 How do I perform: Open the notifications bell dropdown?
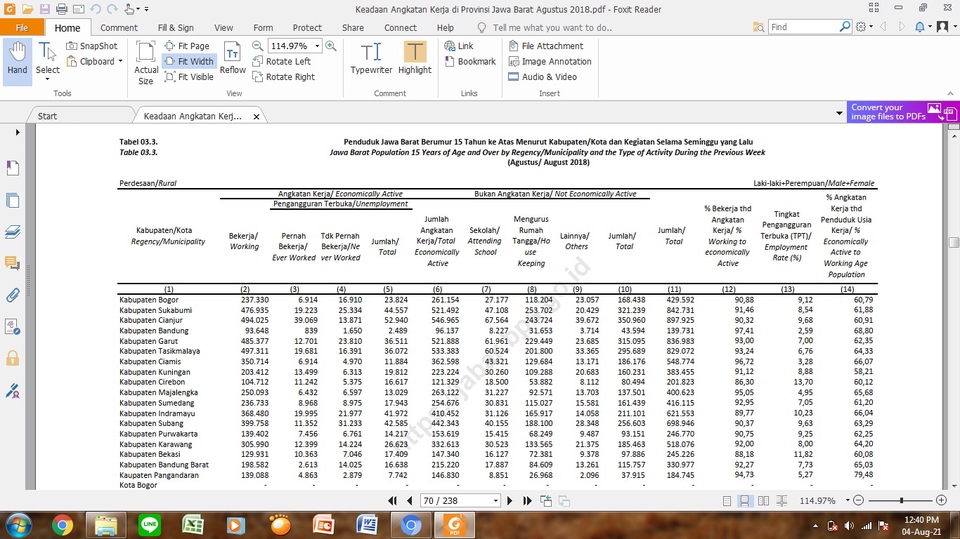922,27
